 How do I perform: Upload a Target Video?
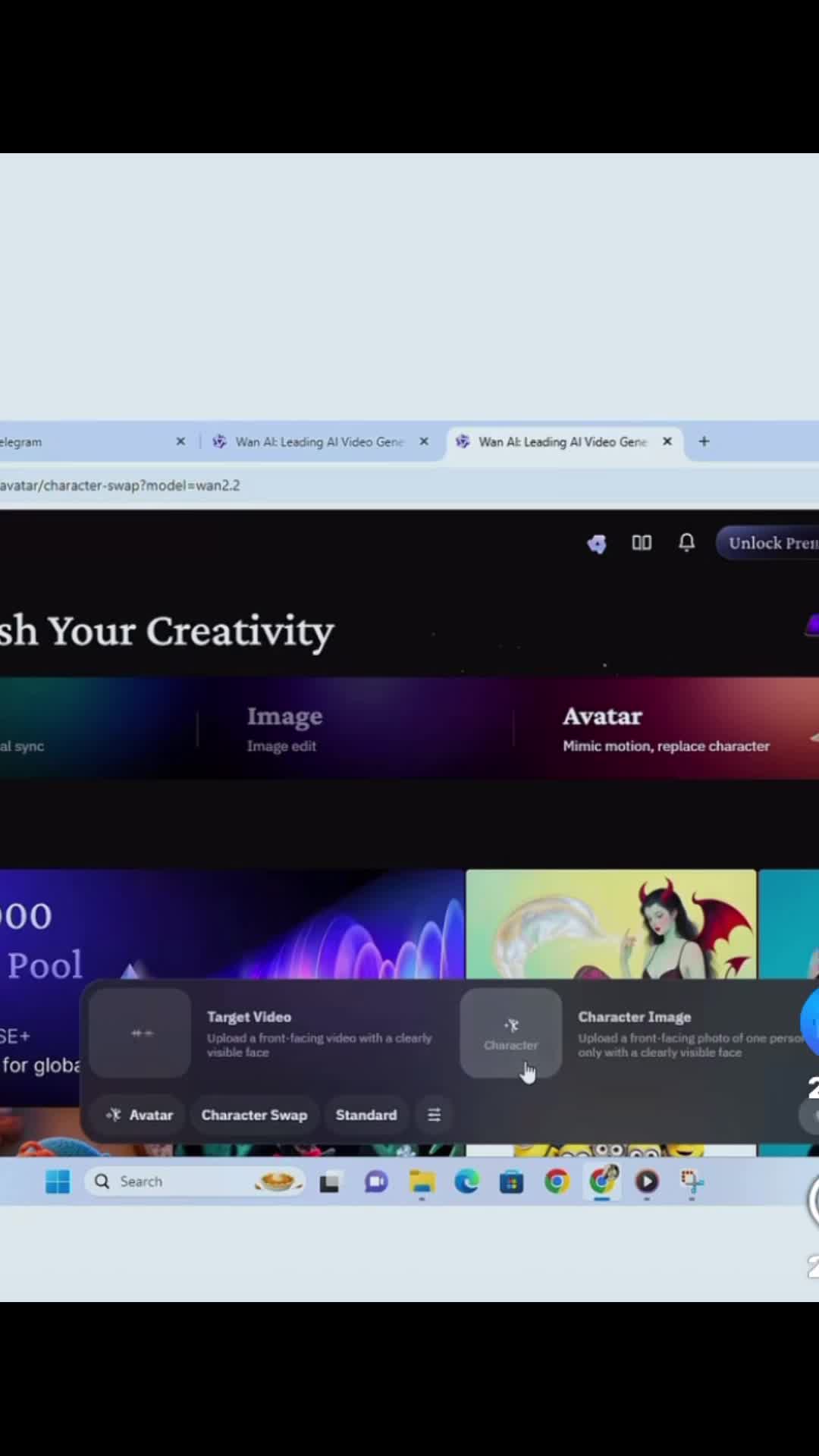tap(140, 1033)
